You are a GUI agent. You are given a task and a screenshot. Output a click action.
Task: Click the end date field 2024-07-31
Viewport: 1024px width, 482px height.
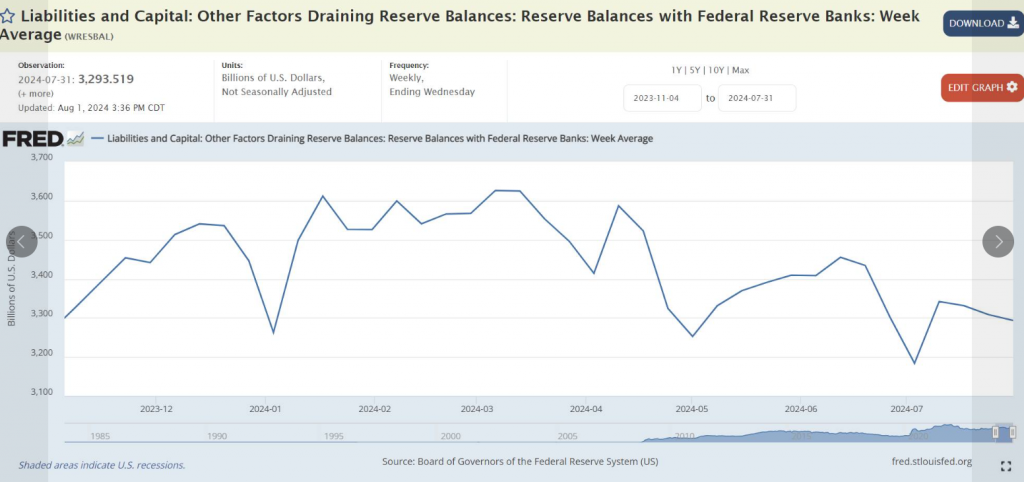pos(756,98)
